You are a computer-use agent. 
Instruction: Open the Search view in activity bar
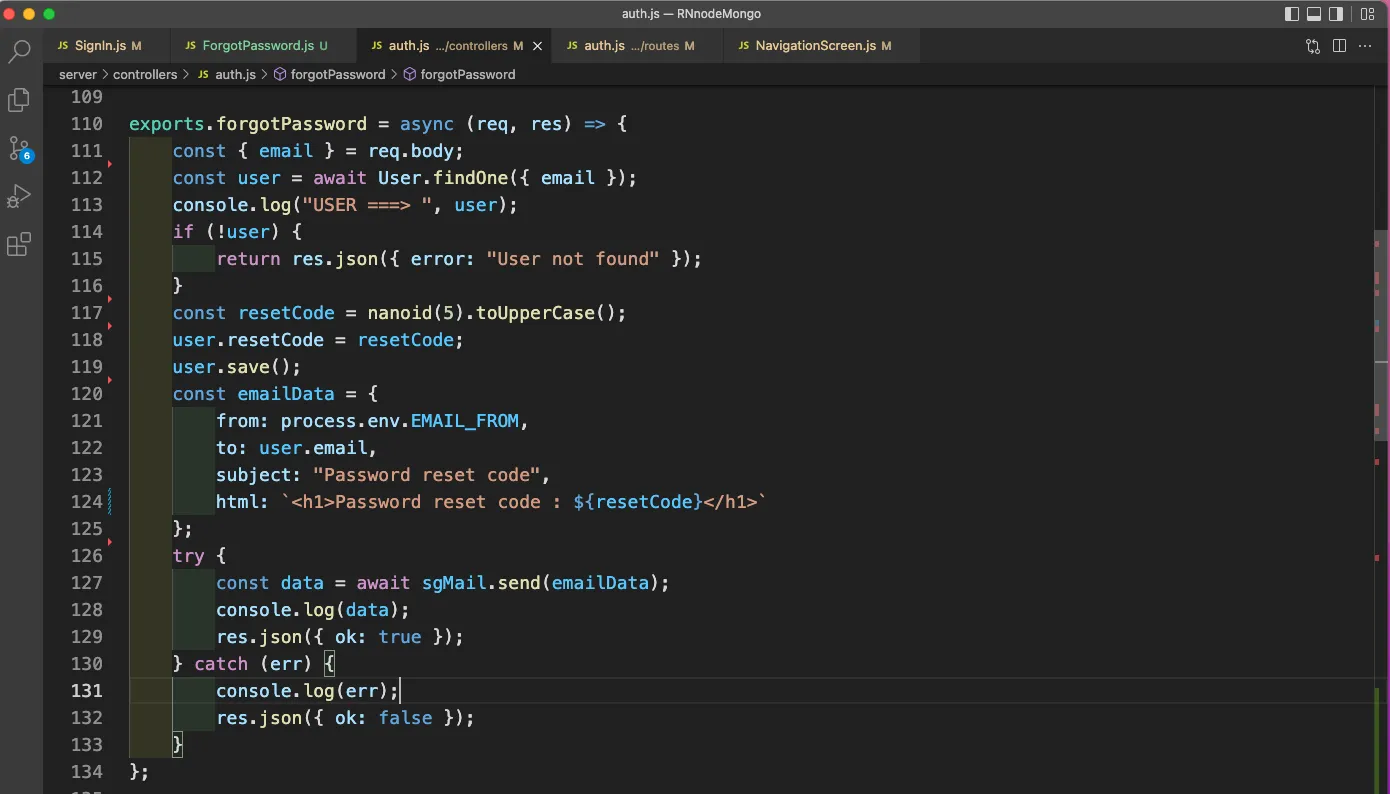pos(19,52)
